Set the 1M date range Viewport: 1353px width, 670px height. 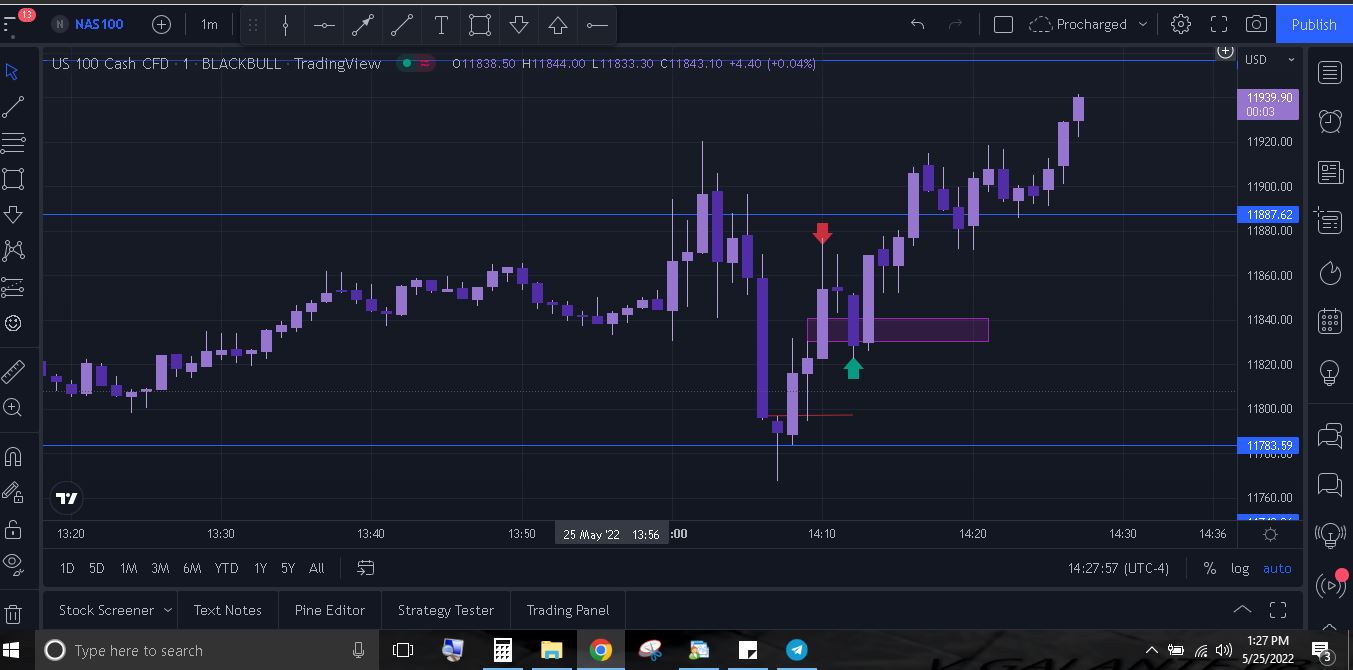tap(128, 568)
